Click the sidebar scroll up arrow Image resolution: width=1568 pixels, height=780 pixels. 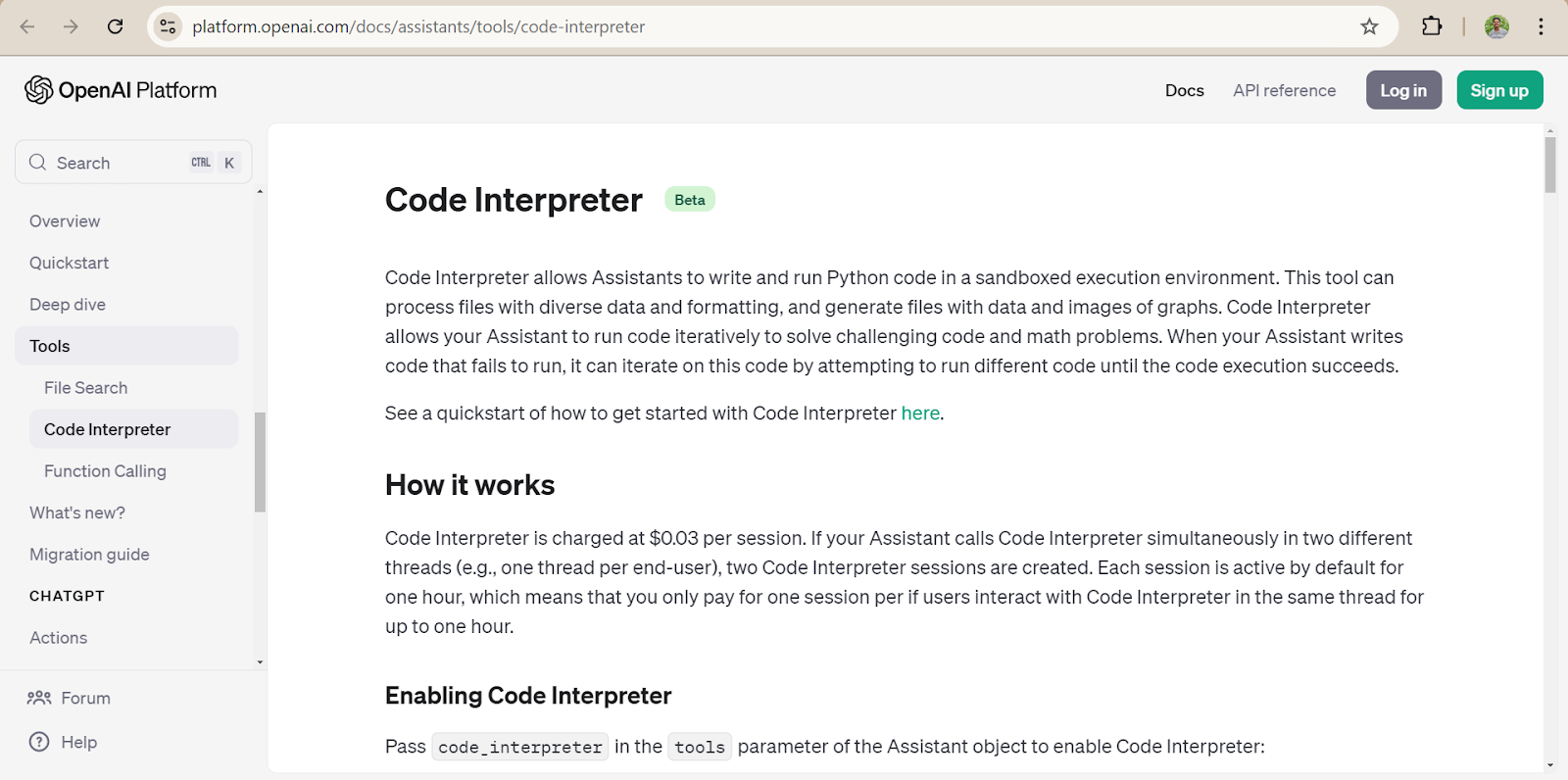click(x=260, y=192)
